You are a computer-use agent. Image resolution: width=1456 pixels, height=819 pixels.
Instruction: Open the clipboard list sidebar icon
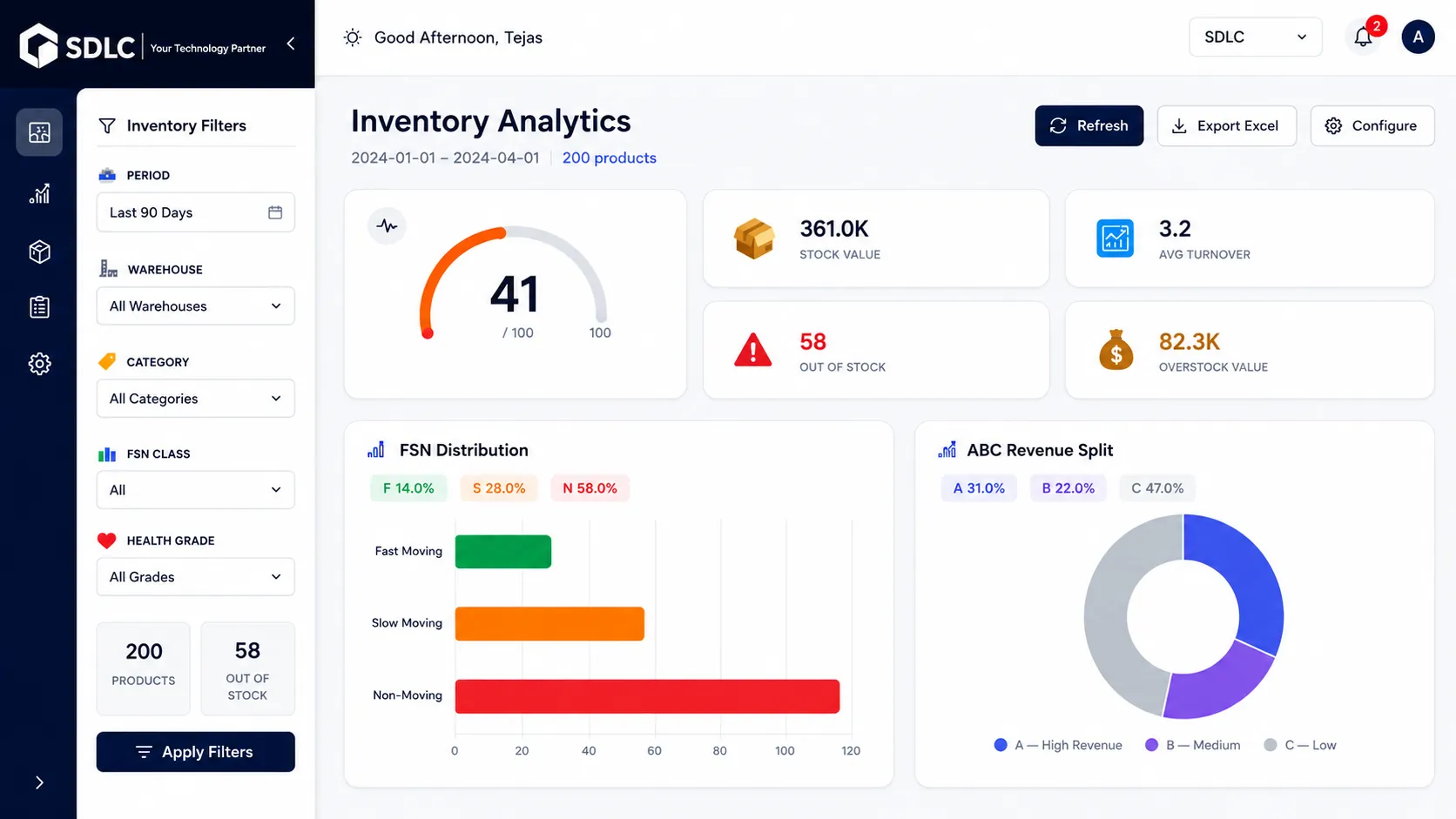pyautogui.click(x=39, y=307)
